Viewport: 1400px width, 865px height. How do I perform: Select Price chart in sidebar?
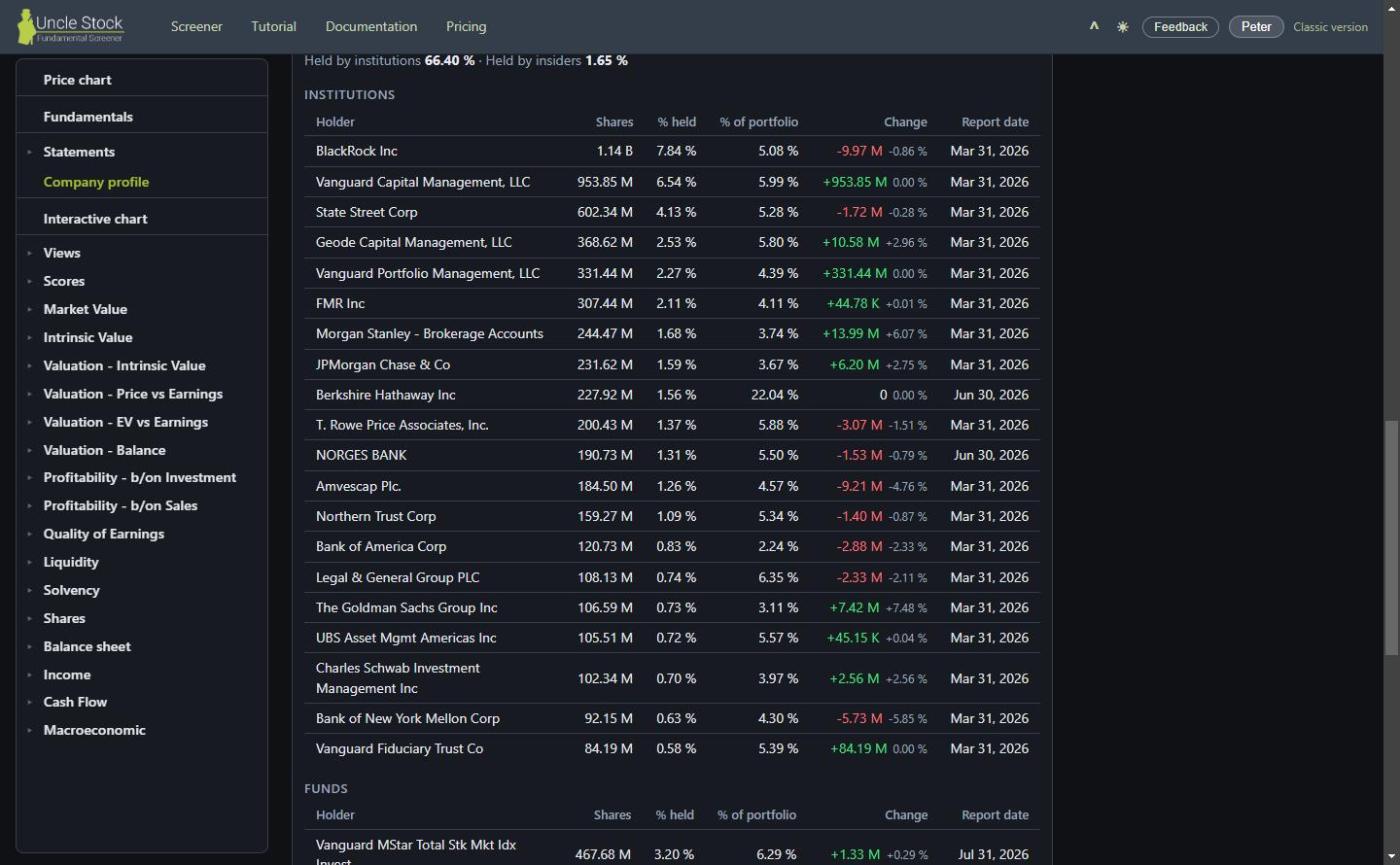[x=77, y=80]
